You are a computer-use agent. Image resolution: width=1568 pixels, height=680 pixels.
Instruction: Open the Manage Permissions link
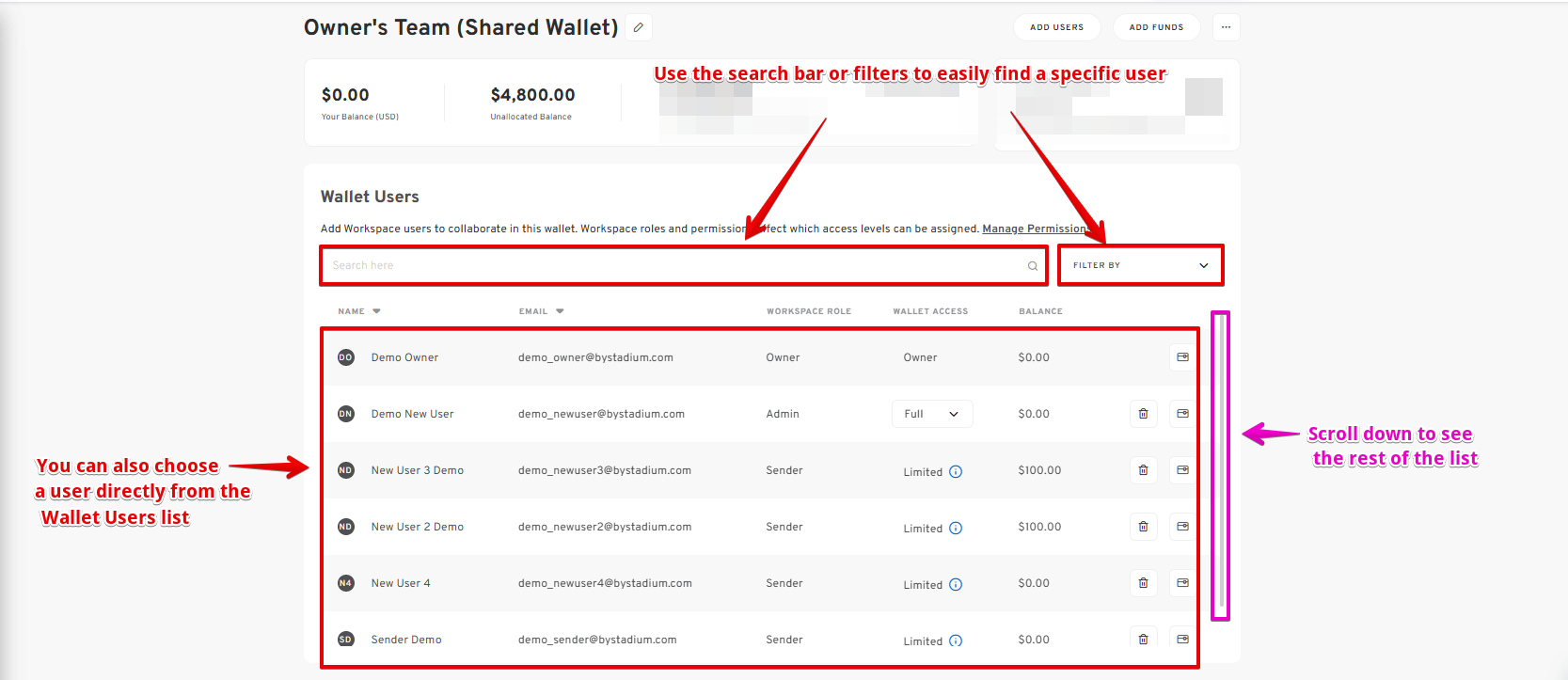tap(1035, 229)
